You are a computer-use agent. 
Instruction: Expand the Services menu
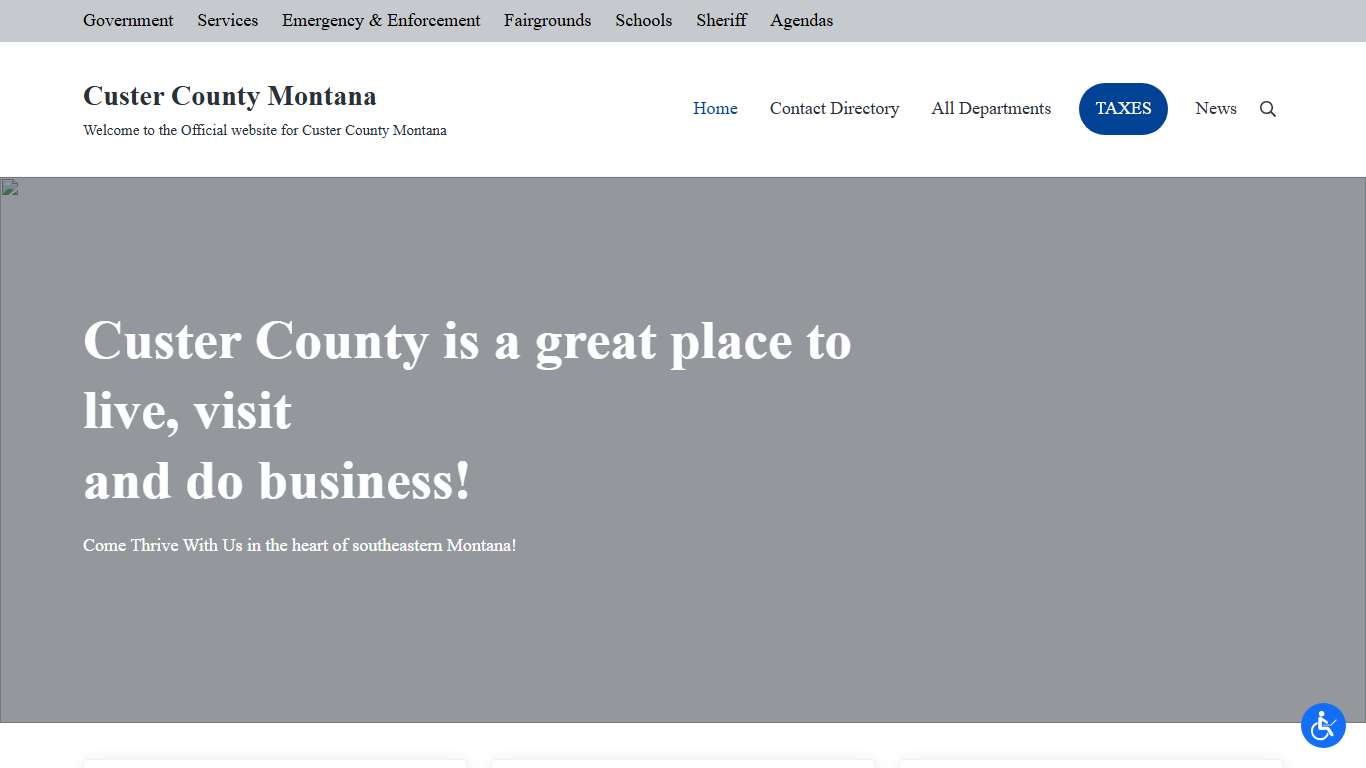click(227, 20)
